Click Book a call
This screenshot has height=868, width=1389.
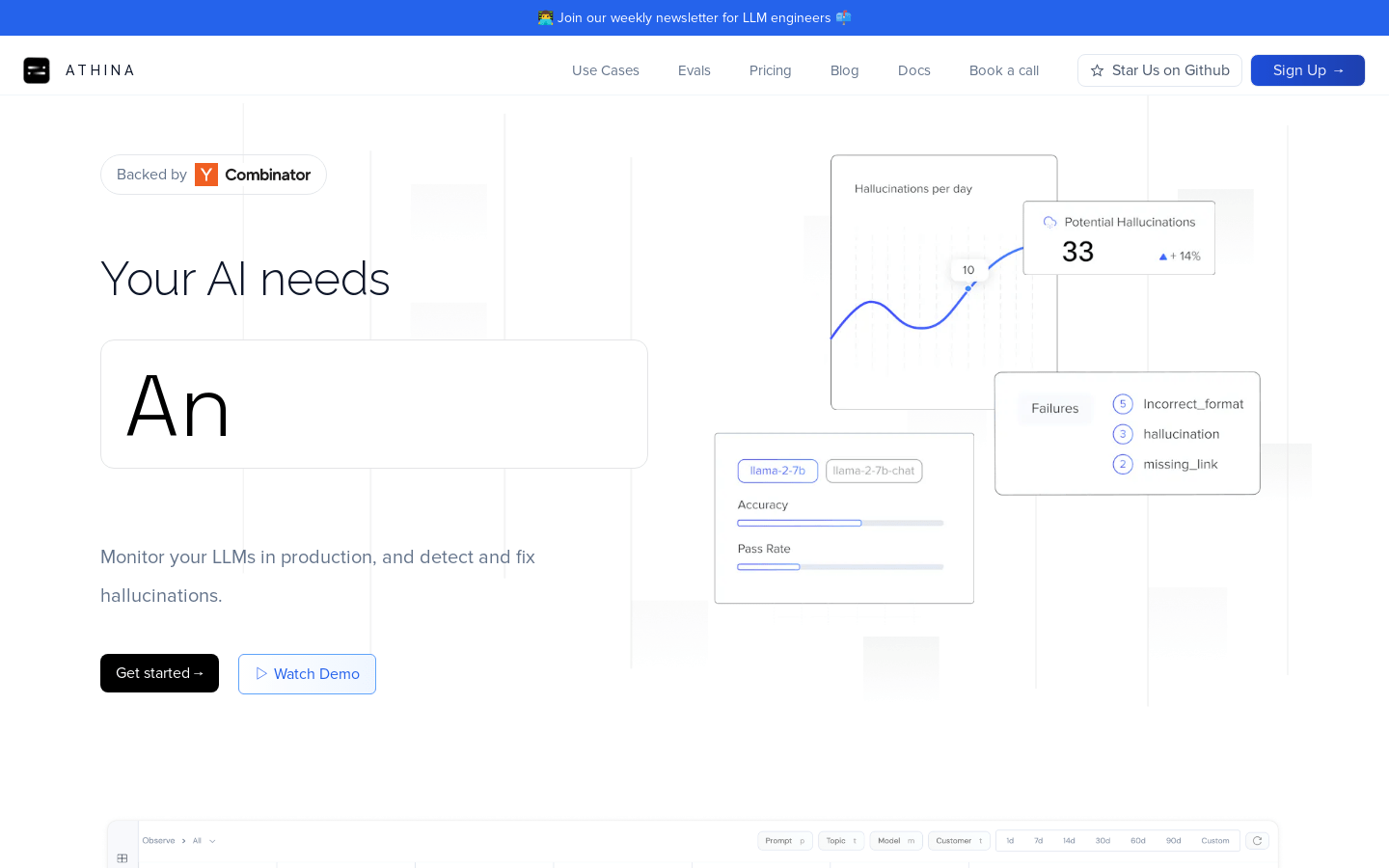tap(1004, 70)
